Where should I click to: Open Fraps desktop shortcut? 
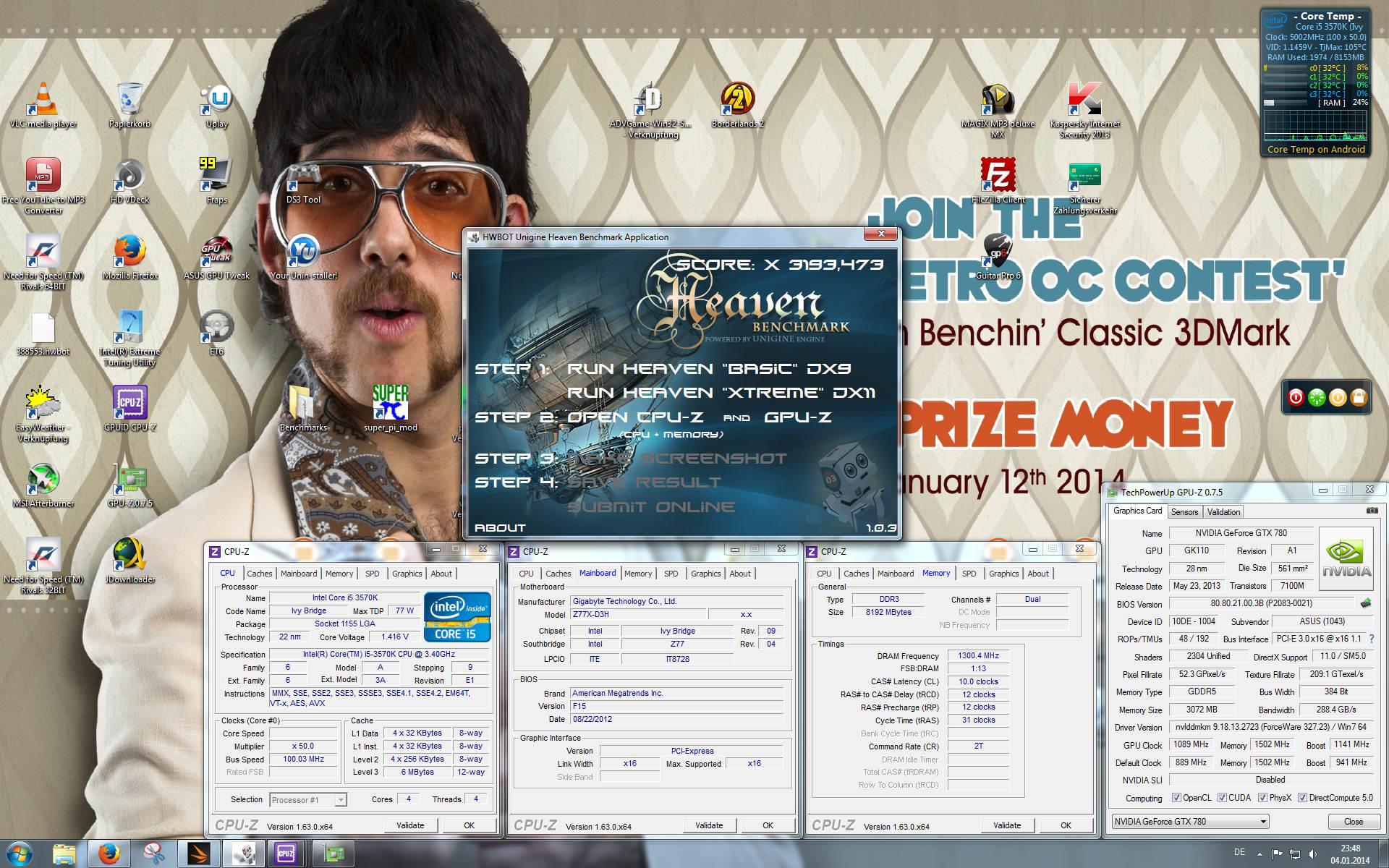(x=217, y=181)
